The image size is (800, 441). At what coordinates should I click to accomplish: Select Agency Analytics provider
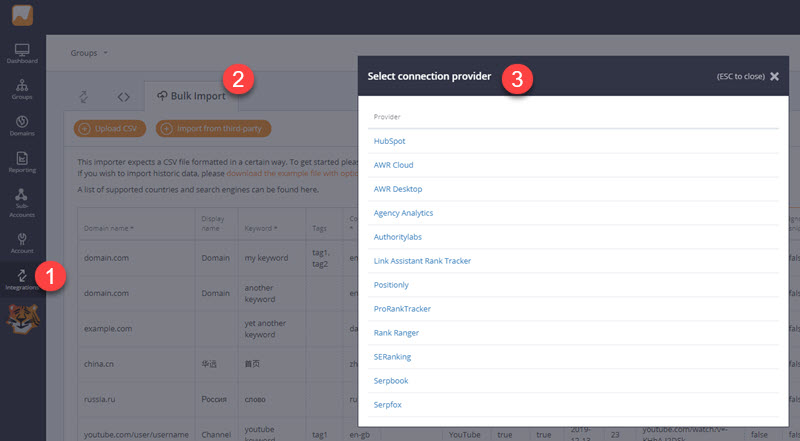(x=403, y=213)
